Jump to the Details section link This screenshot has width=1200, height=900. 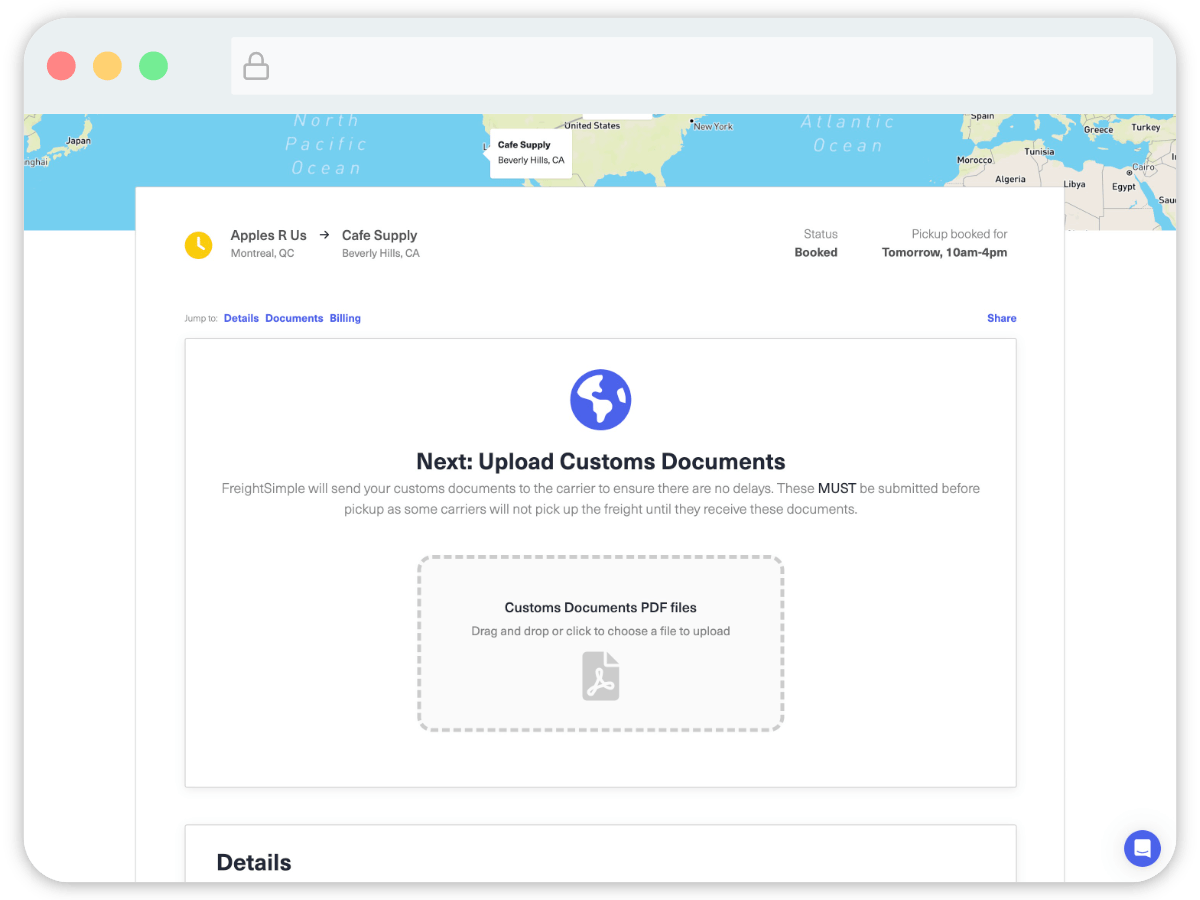click(x=241, y=318)
